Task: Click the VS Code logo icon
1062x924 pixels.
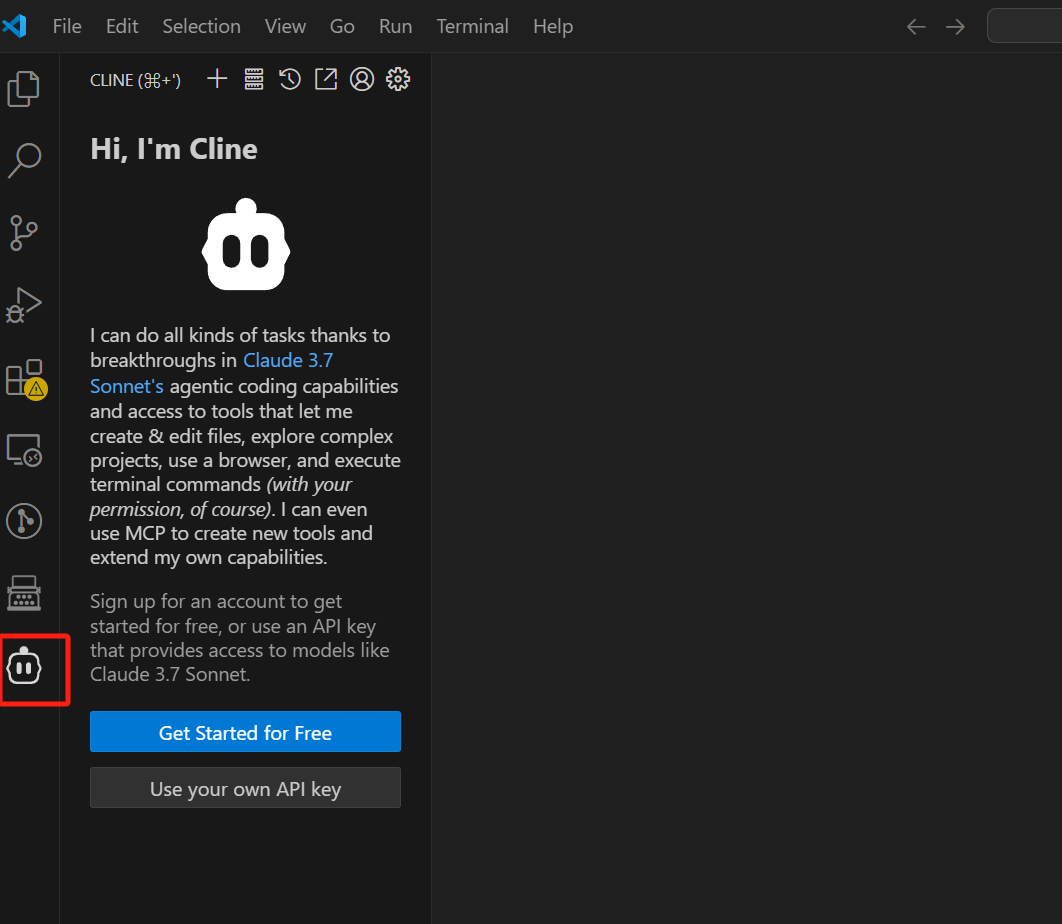Action: point(14,26)
